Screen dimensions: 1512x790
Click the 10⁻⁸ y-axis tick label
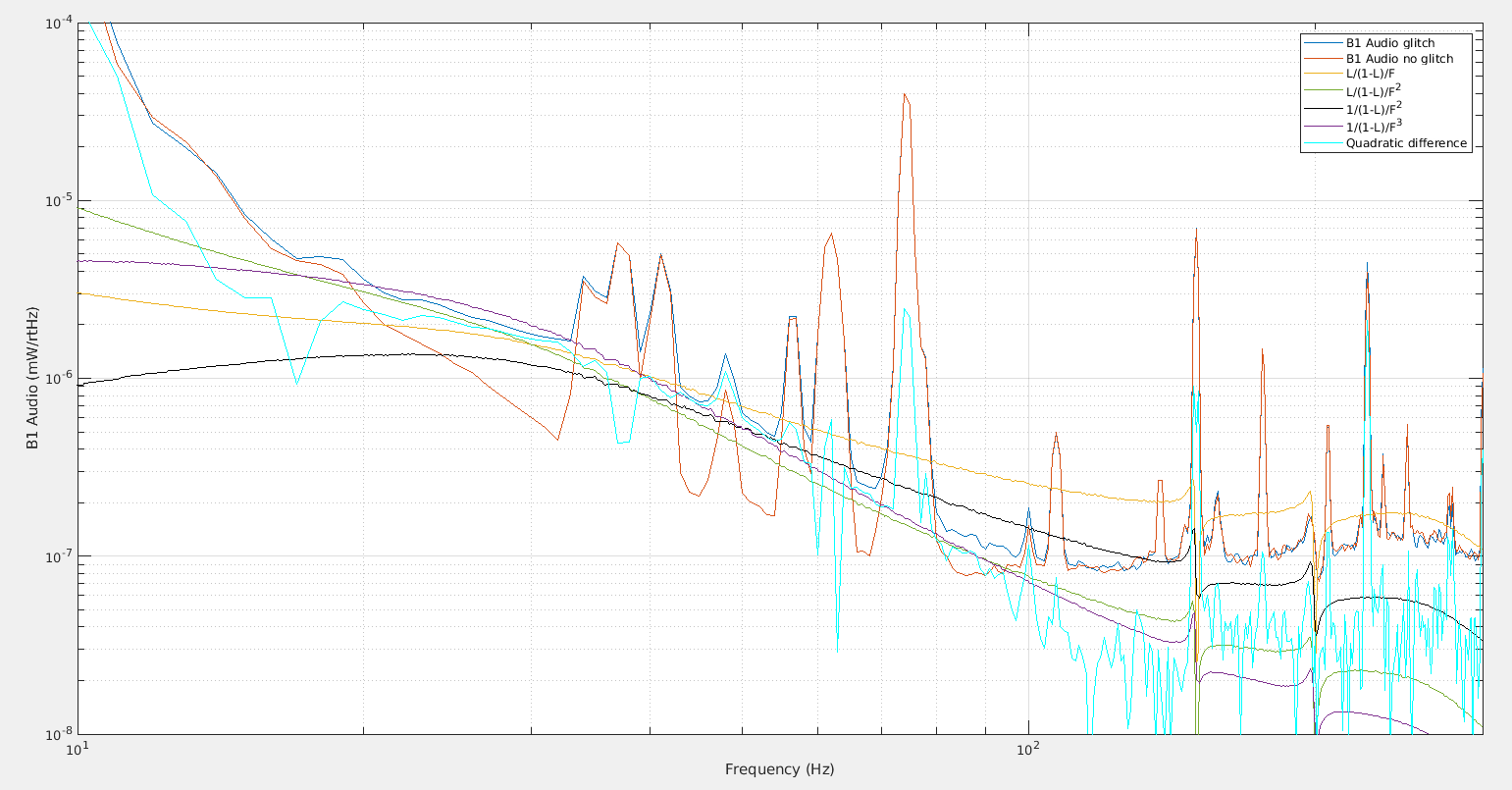coord(59,733)
